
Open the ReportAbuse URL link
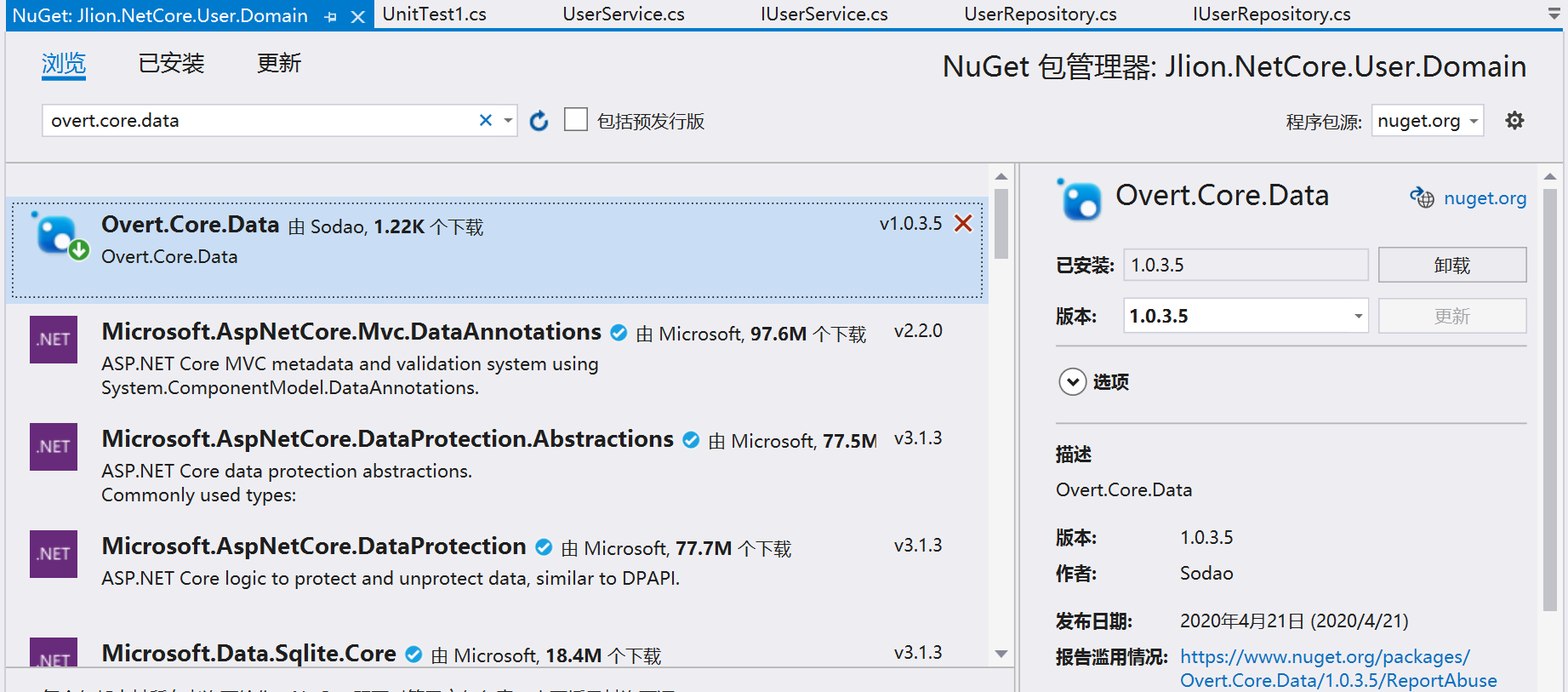(x=1338, y=668)
